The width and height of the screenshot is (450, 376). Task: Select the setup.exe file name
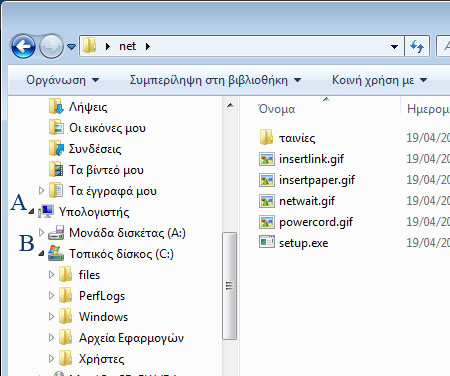point(303,243)
